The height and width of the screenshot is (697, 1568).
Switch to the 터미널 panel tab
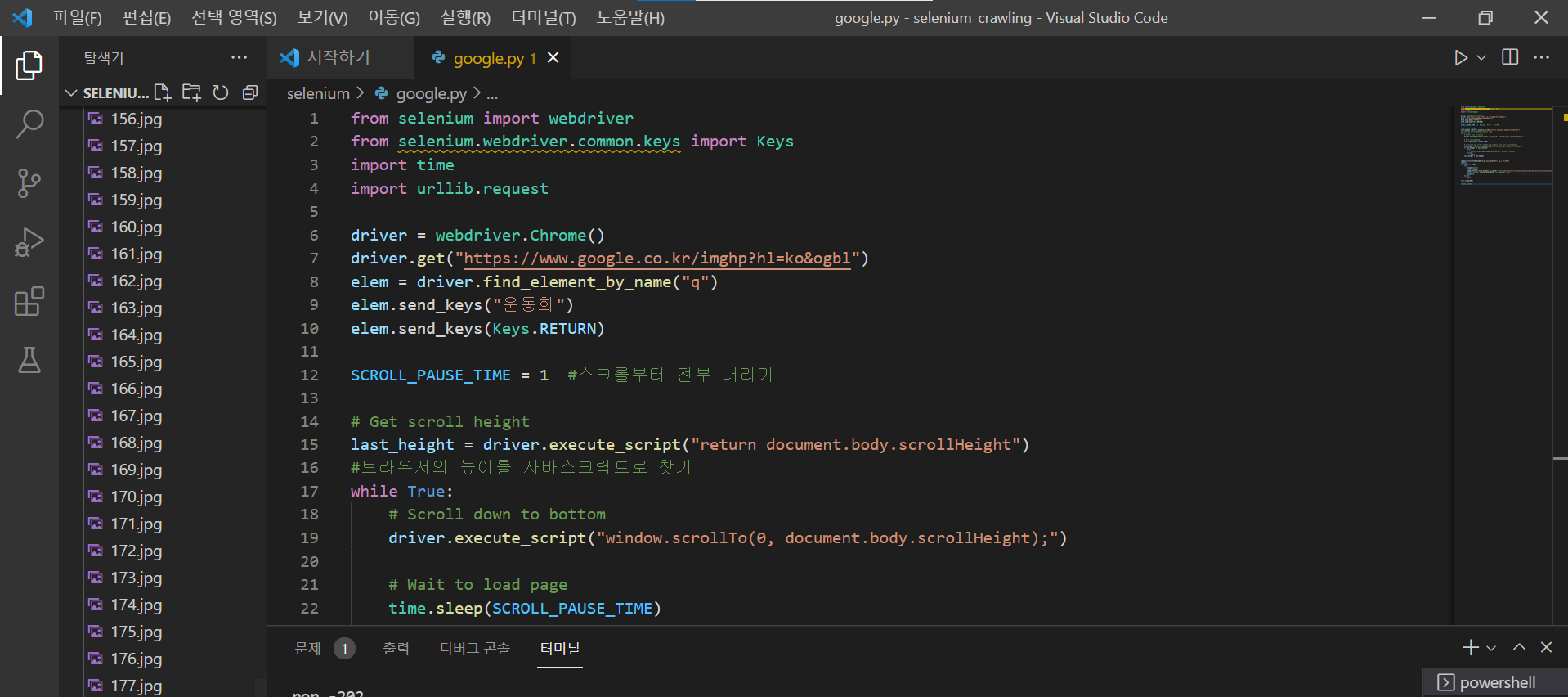560,648
